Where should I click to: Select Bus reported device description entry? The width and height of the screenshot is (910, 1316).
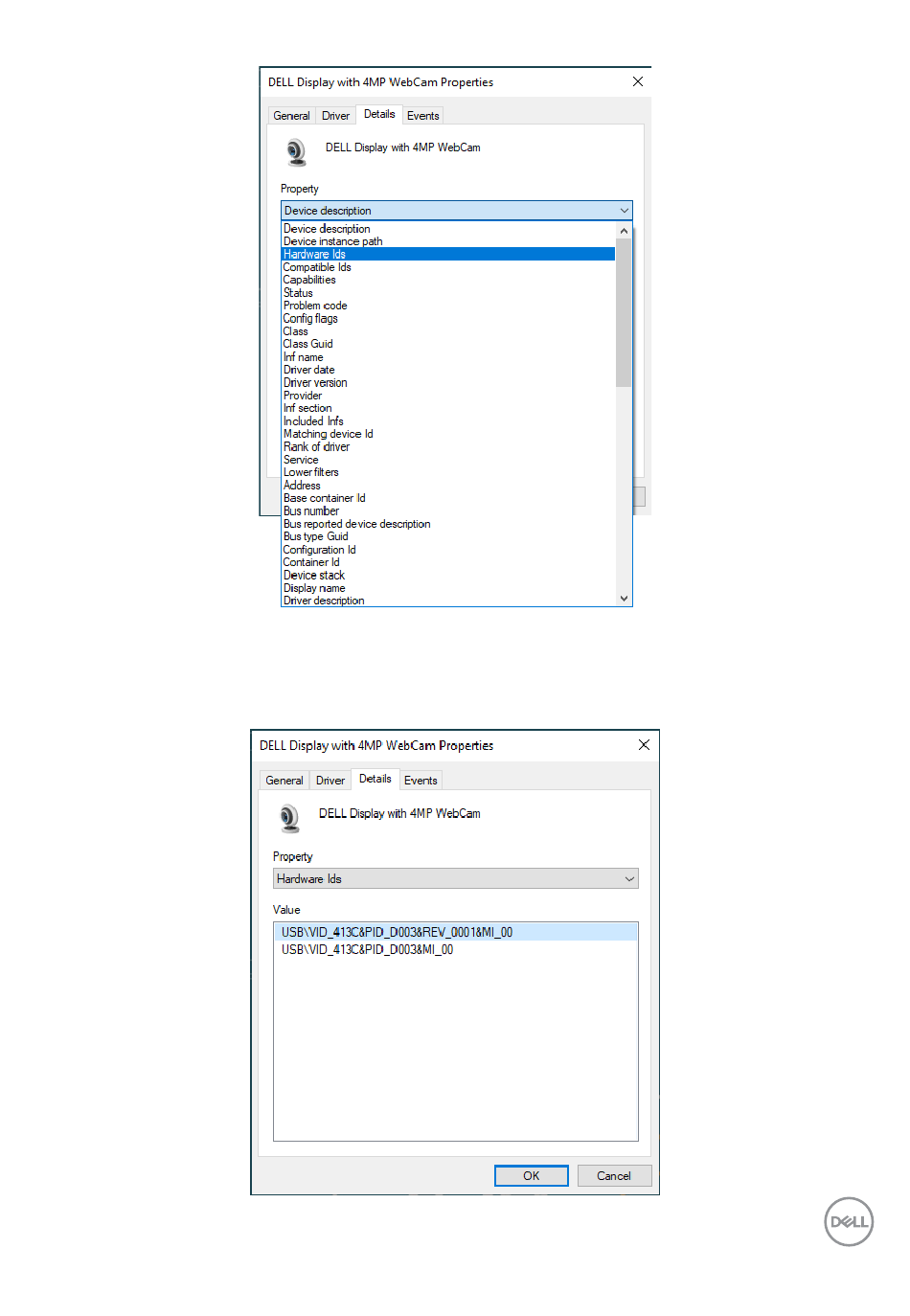coord(448,524)
